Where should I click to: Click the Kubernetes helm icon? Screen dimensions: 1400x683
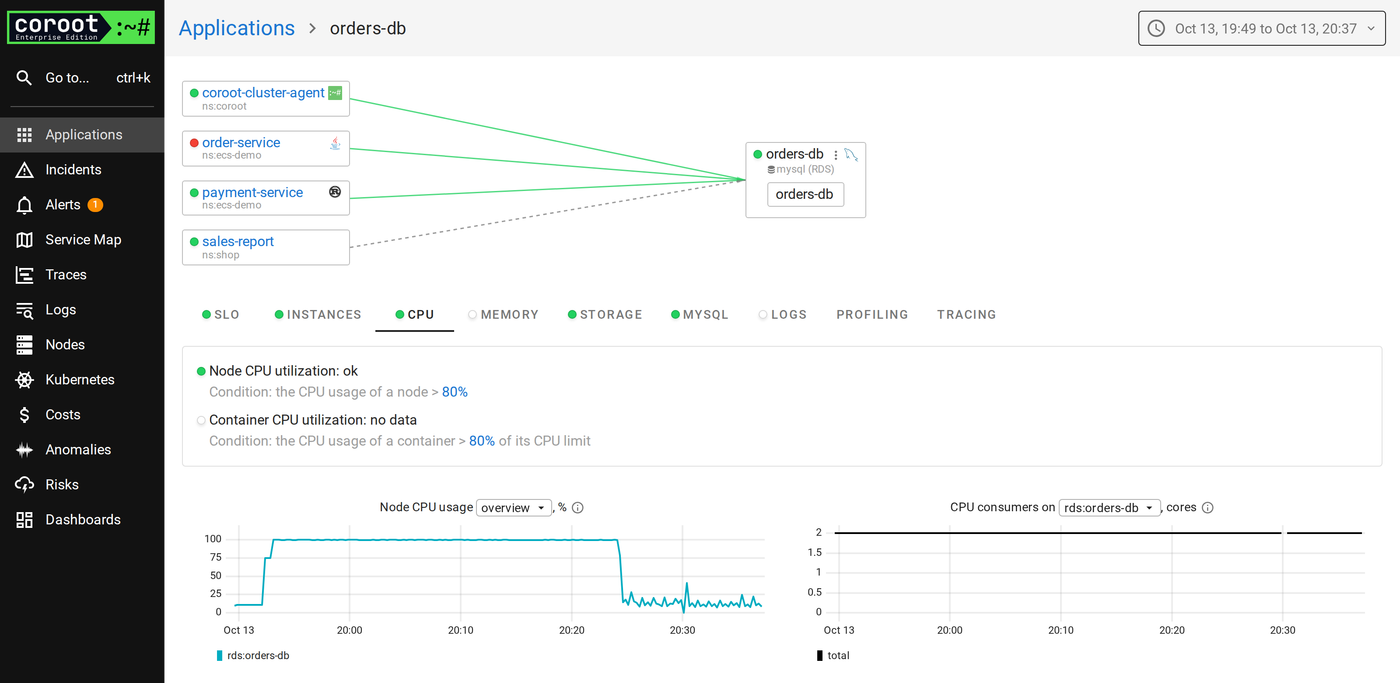tap(25, 380)
